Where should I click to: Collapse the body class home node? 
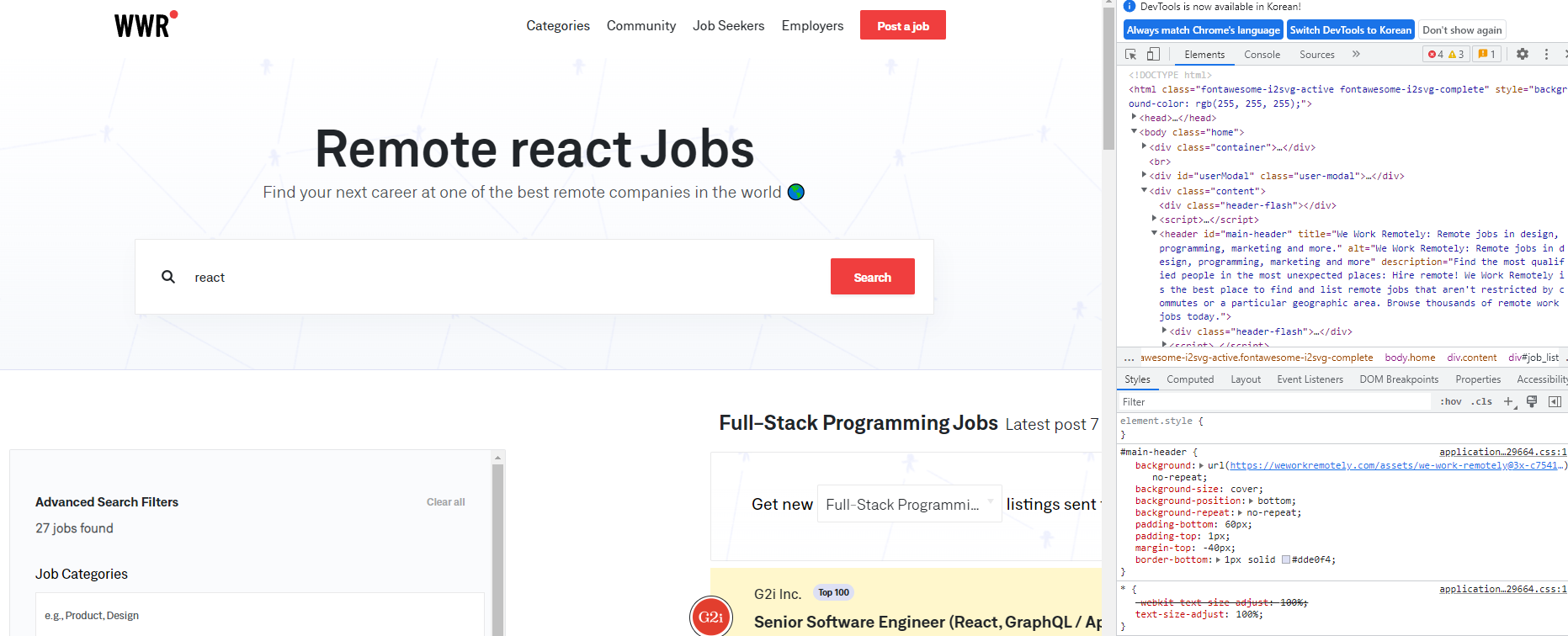[x=1135, y=132]
